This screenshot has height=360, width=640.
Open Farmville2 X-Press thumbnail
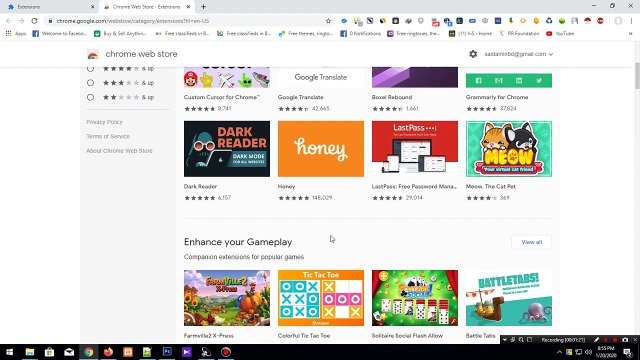coord(227,298)
